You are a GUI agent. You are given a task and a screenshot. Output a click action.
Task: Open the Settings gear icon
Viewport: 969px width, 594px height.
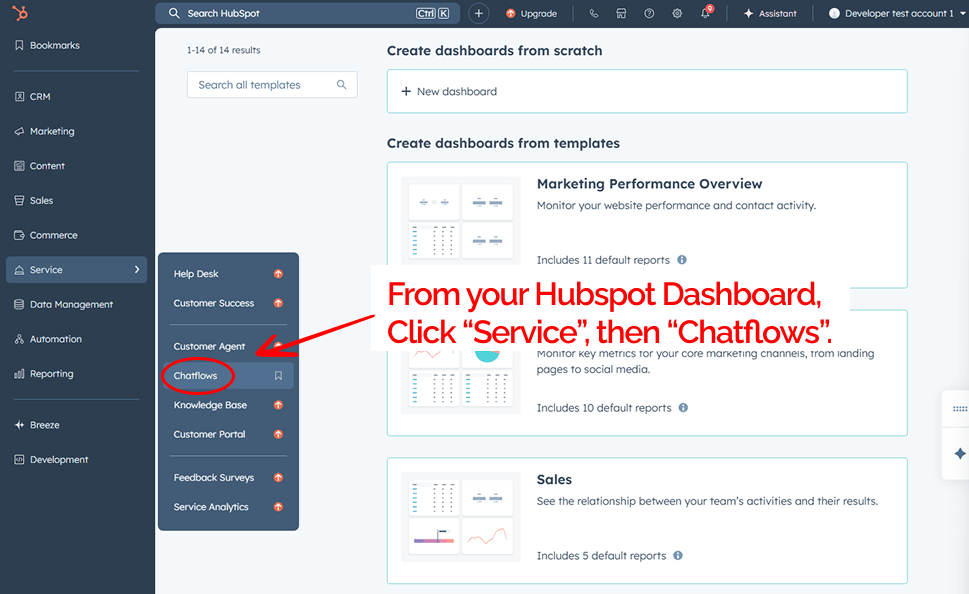tap(677, 14)
